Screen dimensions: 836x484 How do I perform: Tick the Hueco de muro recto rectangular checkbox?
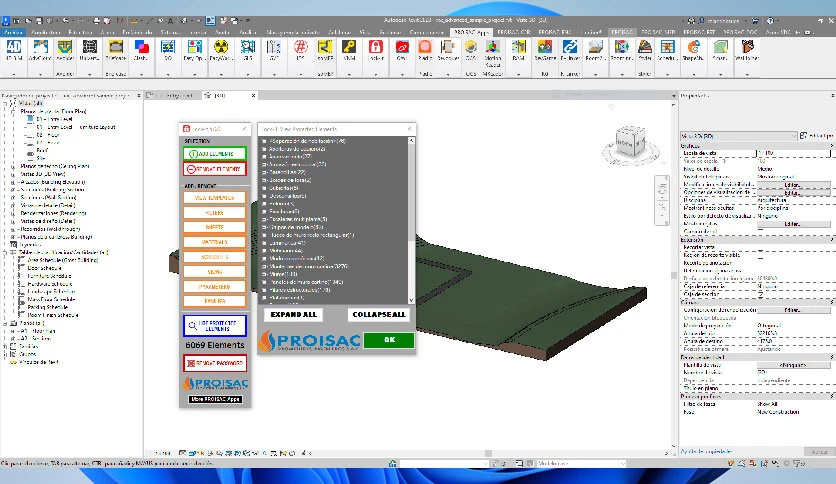point(264,235)
